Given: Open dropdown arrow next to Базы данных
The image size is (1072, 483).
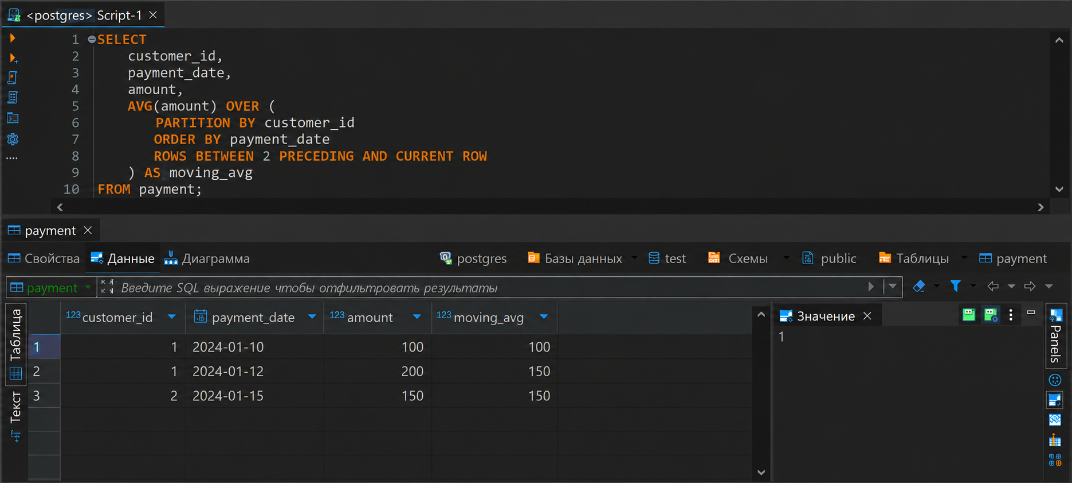Looking at the screenshot, I should (x=634, y=259).
